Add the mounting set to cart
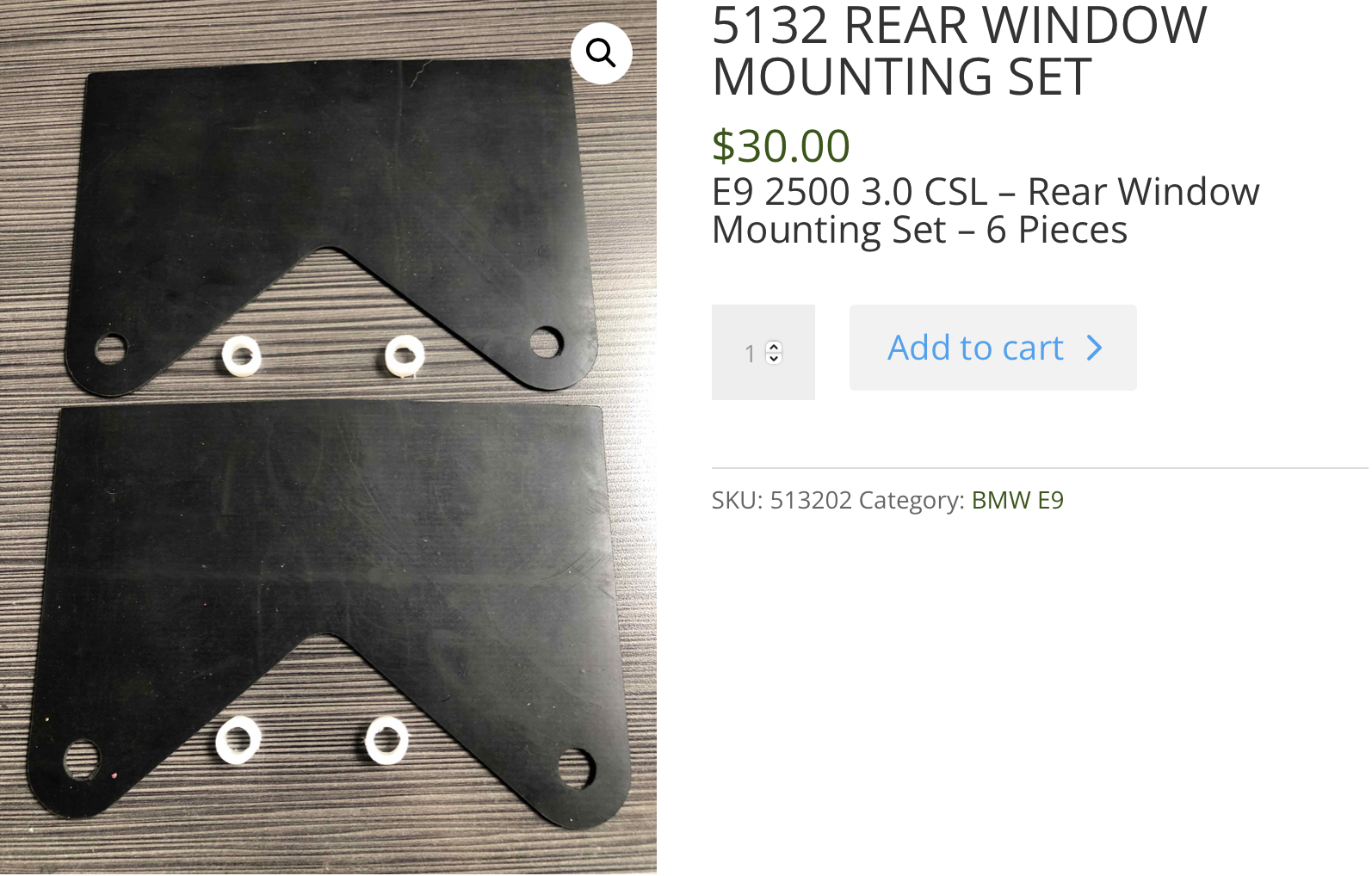Screen dimensions: 1372x876 [x=992, y=348]
